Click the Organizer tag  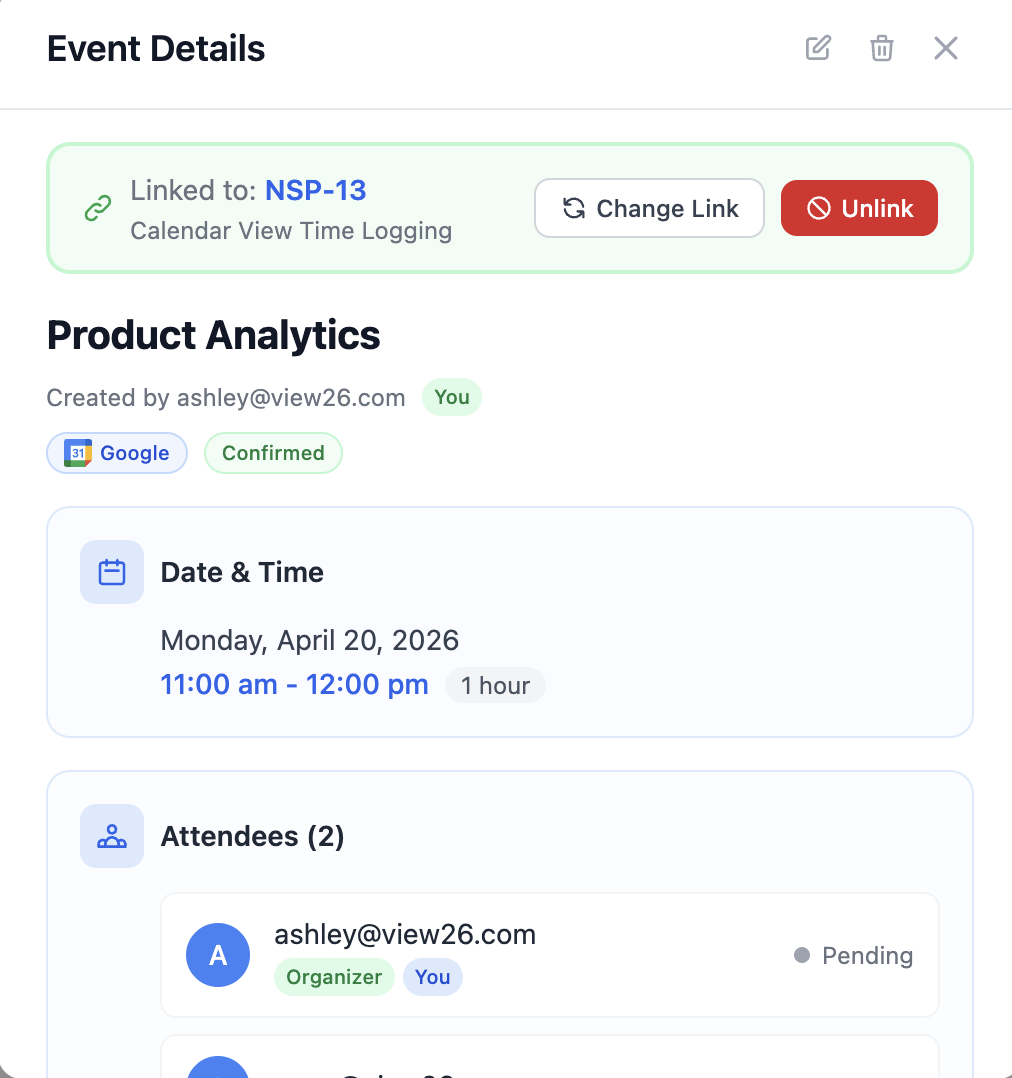[334, 977]
